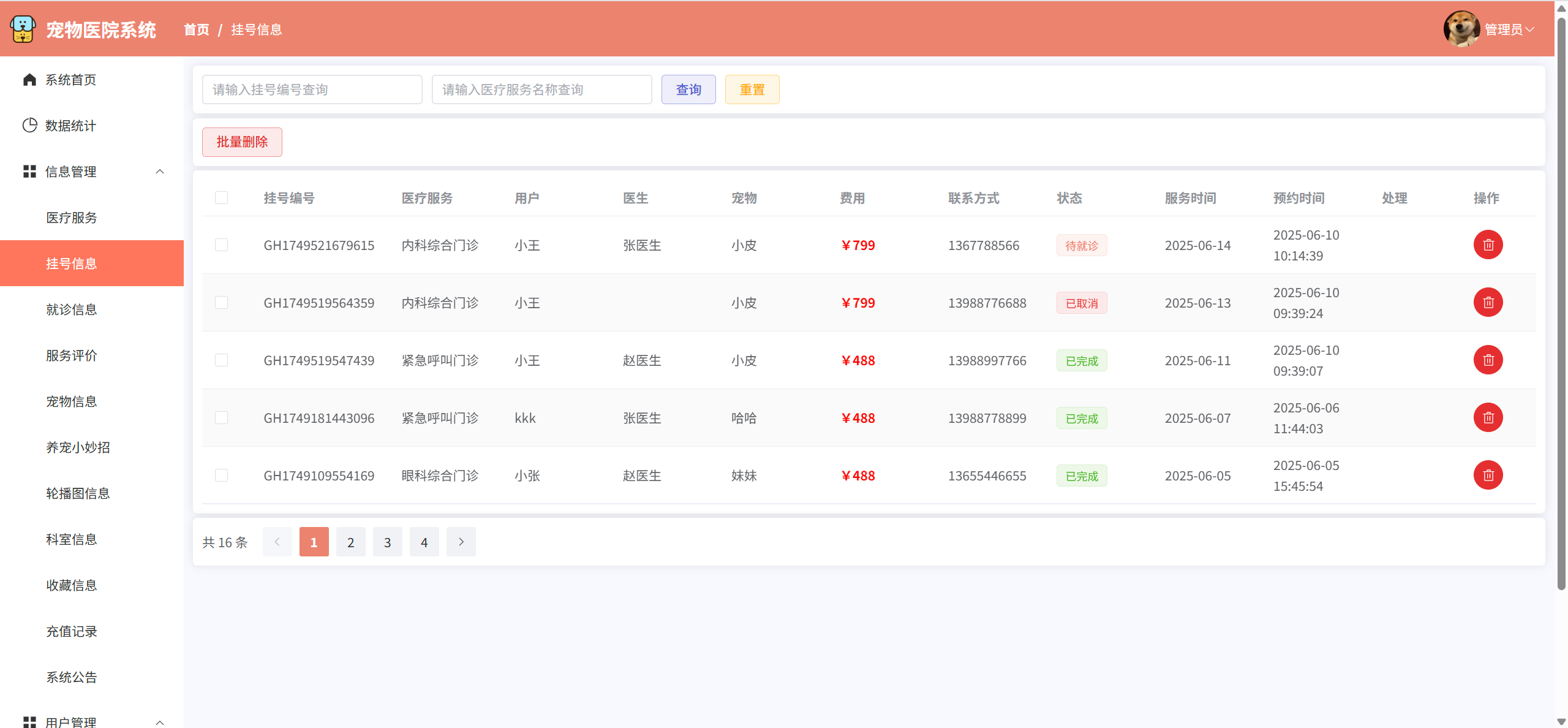Delete registration GH1749521679615 via trash icon
This screenshot has width=1568, height=728.
pyautogui.click(x=1488, y=245)
